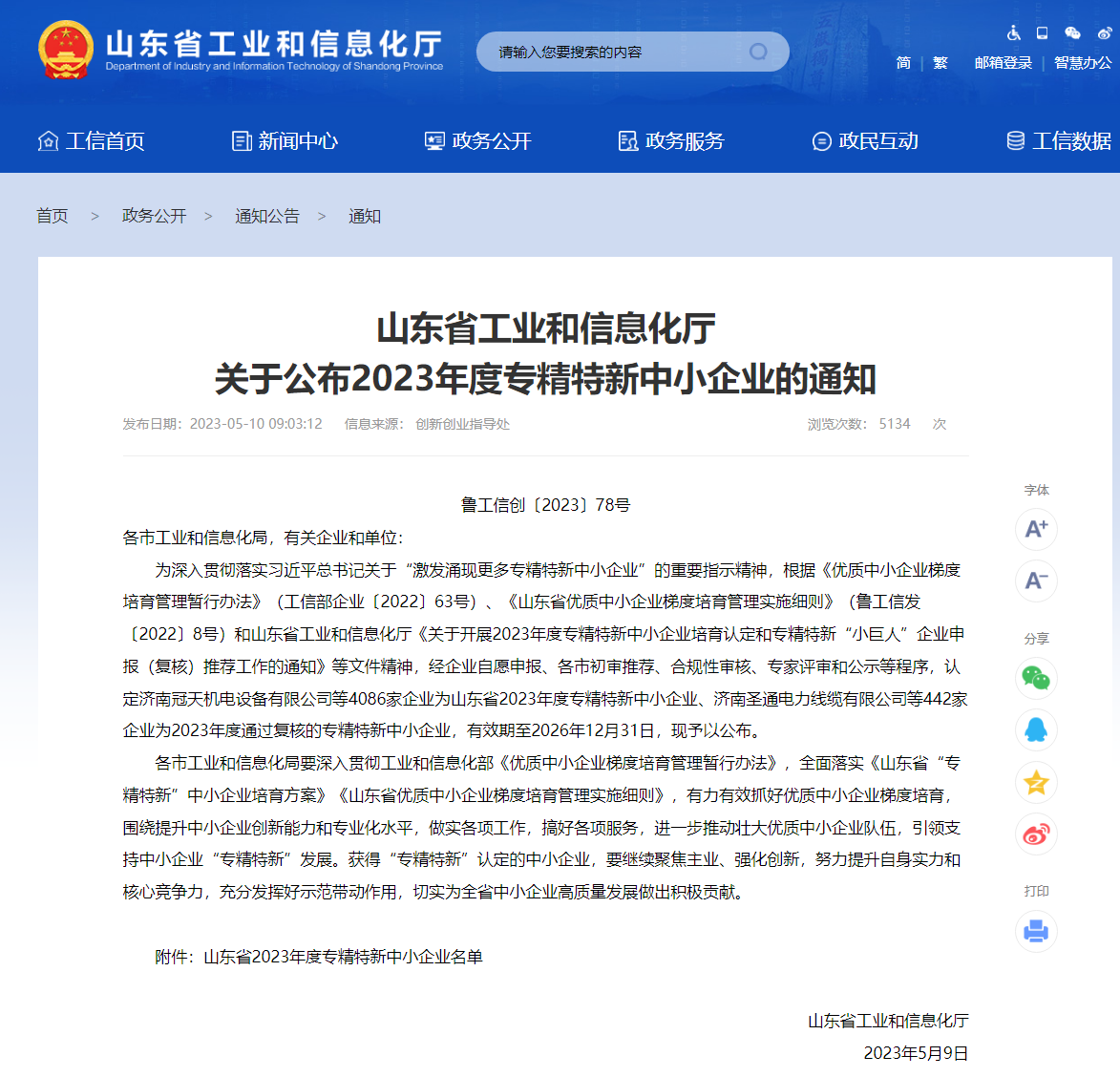
Task: Switch to simplified Chinese via 简
Action: [x=903, y=63]
